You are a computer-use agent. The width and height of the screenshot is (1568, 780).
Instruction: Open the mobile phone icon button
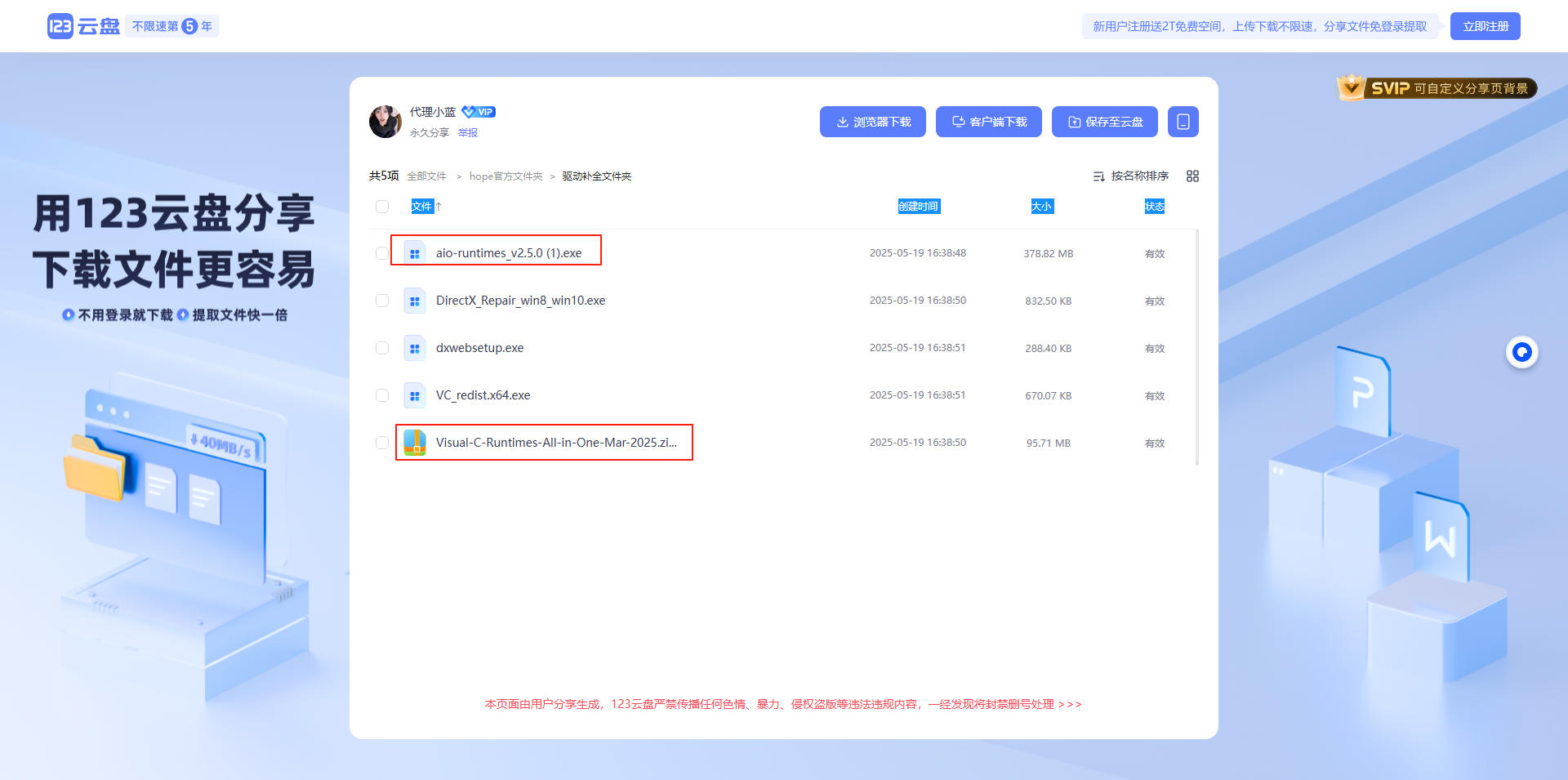(x=1183, y=122)
